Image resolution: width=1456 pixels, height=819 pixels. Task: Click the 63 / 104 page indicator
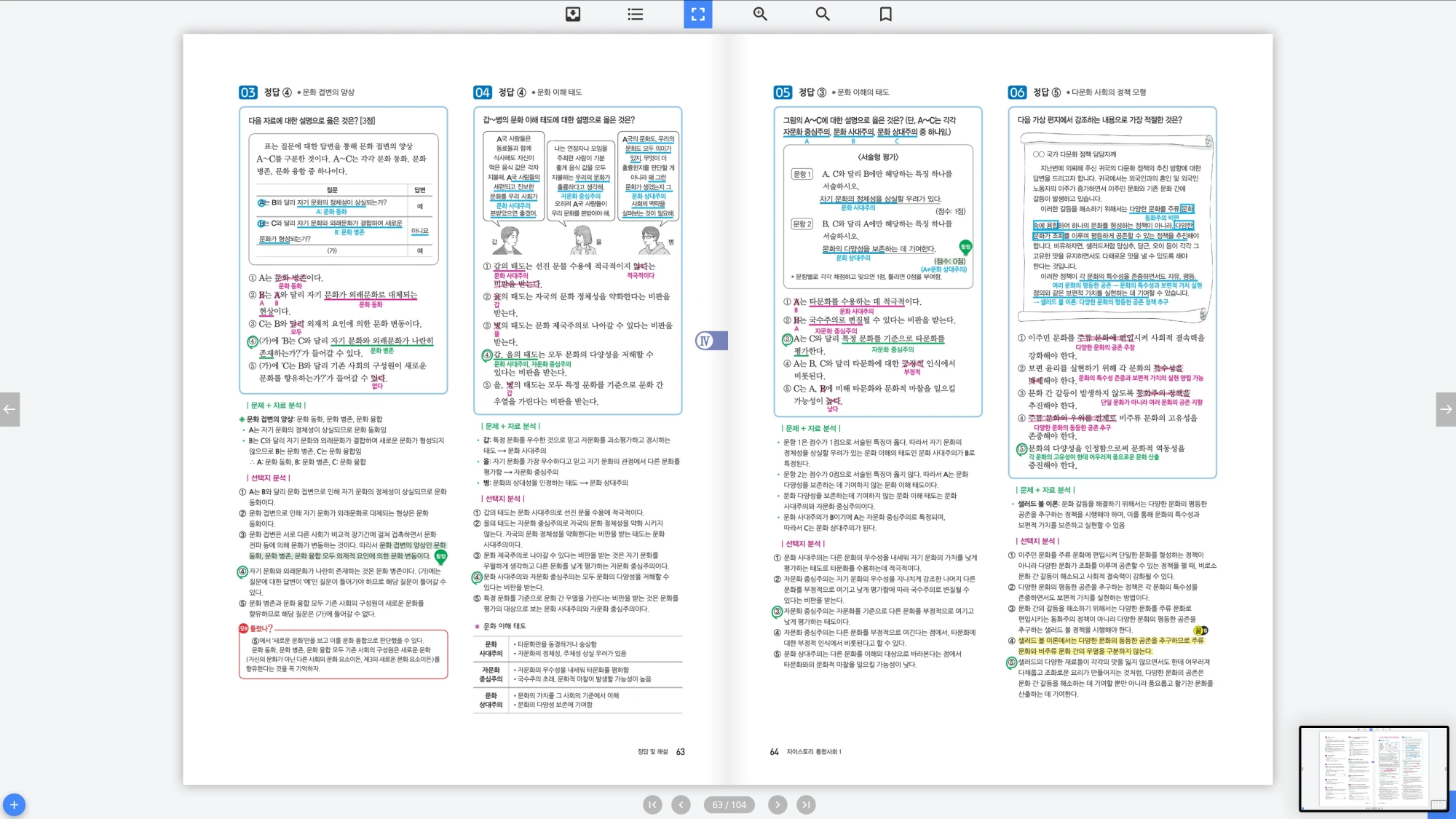pyautogui.click(x=729, y=804)
